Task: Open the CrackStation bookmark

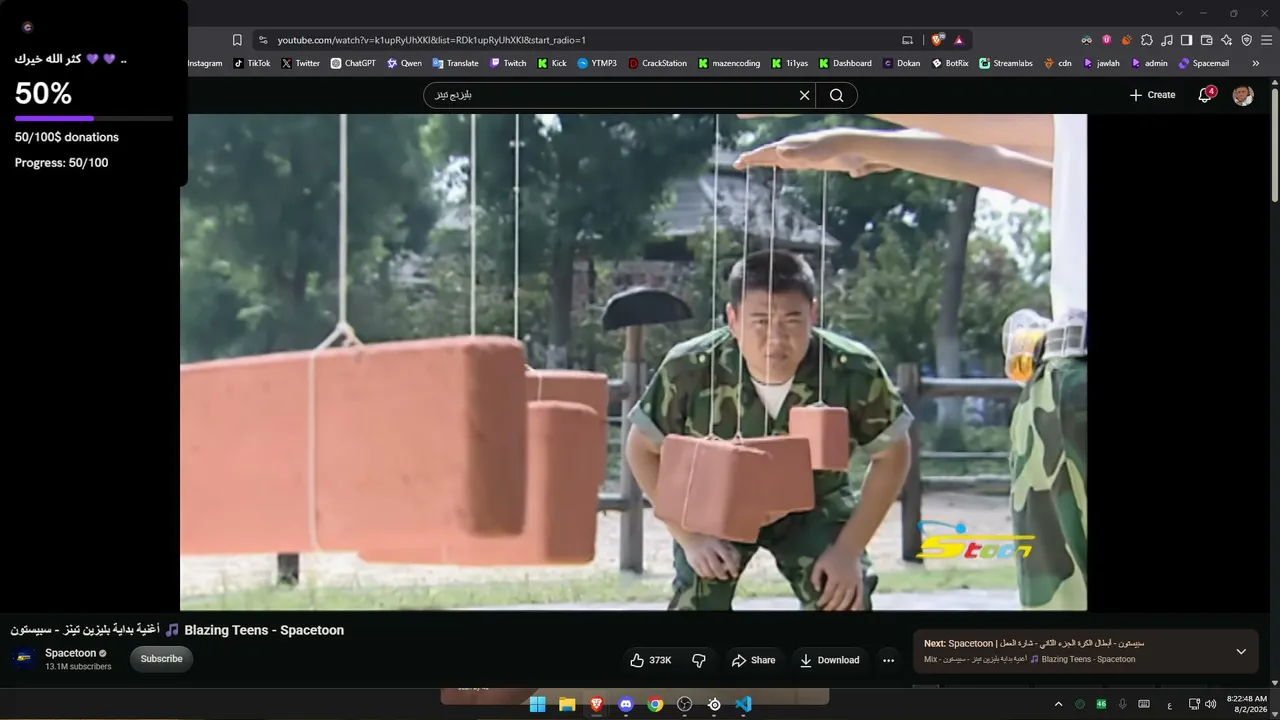Action: [x=658, y=63]
